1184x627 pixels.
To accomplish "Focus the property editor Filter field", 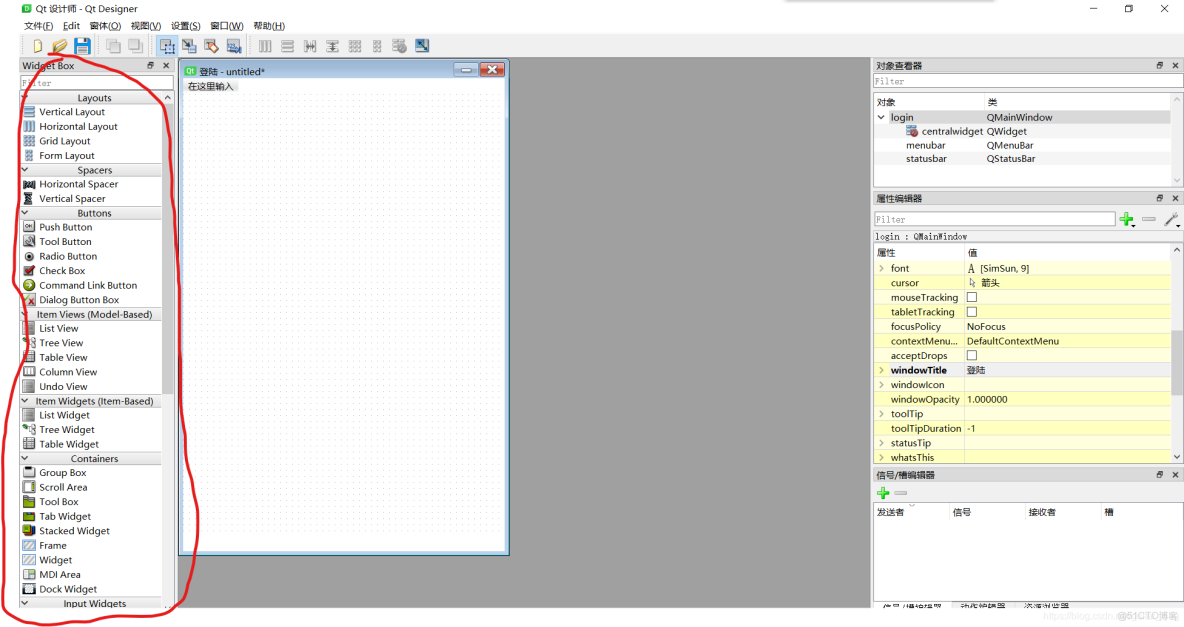I will point(994,219).
